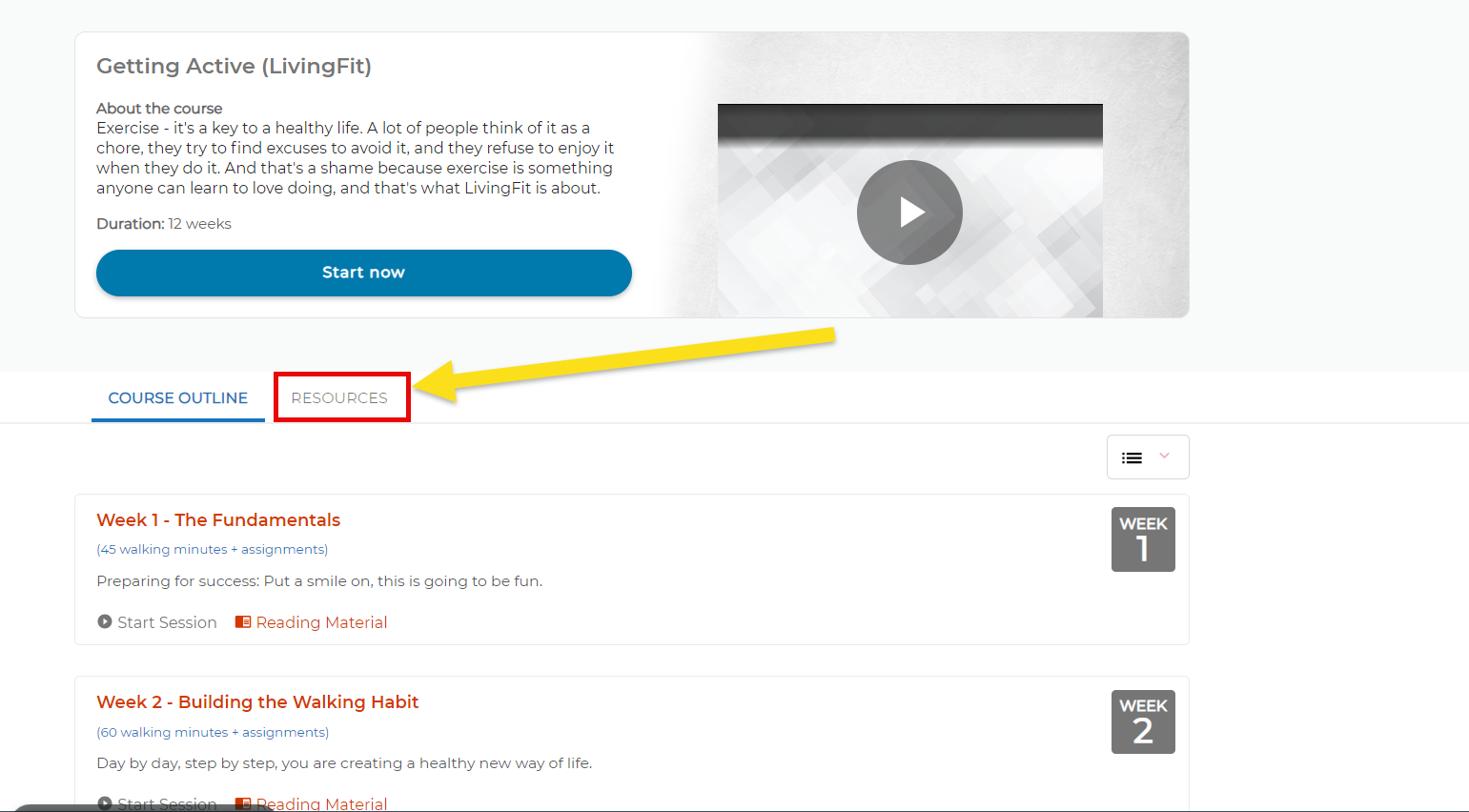The height and width of the screenshot is (812, 1469).
Task: Click the Getting Active (LivingFit) heading
Action: [x=235, y=66]
